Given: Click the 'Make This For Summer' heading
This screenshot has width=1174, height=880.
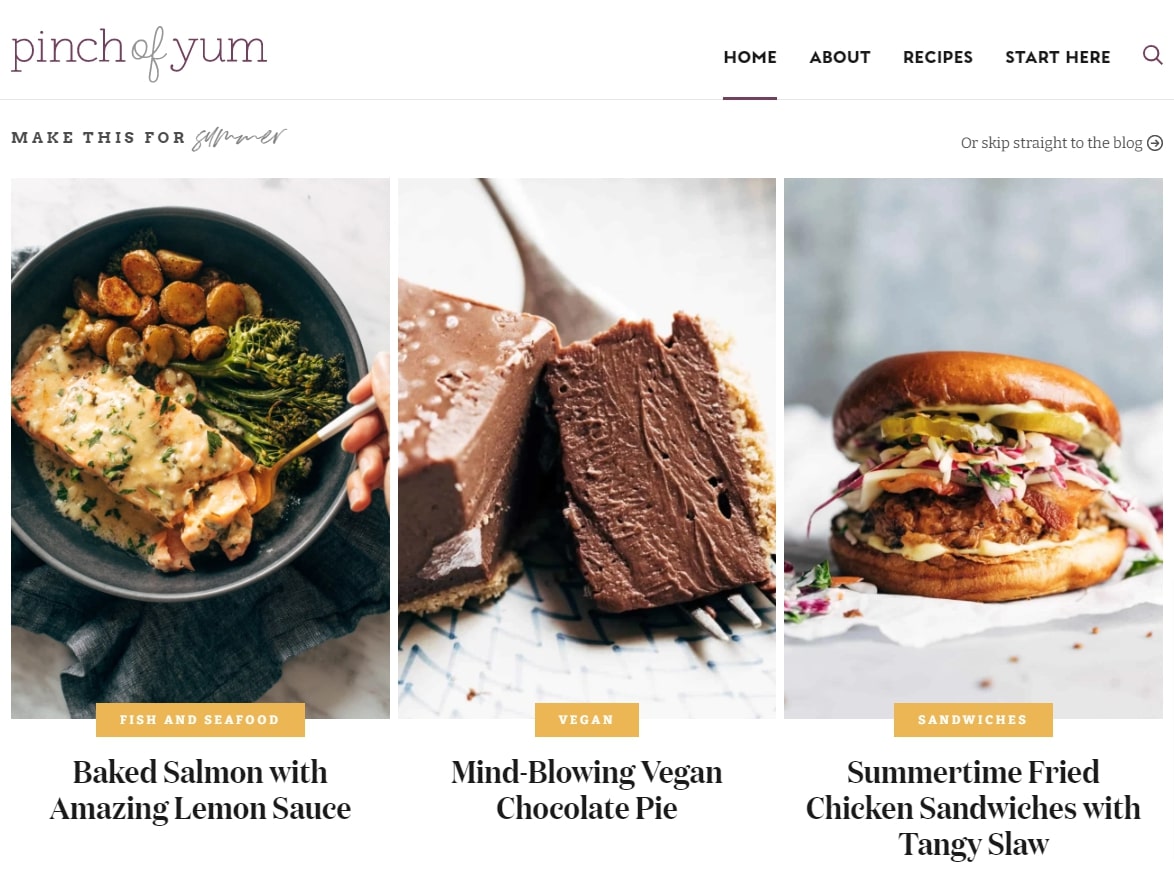Looking at the screenshot, I should 149,138.
